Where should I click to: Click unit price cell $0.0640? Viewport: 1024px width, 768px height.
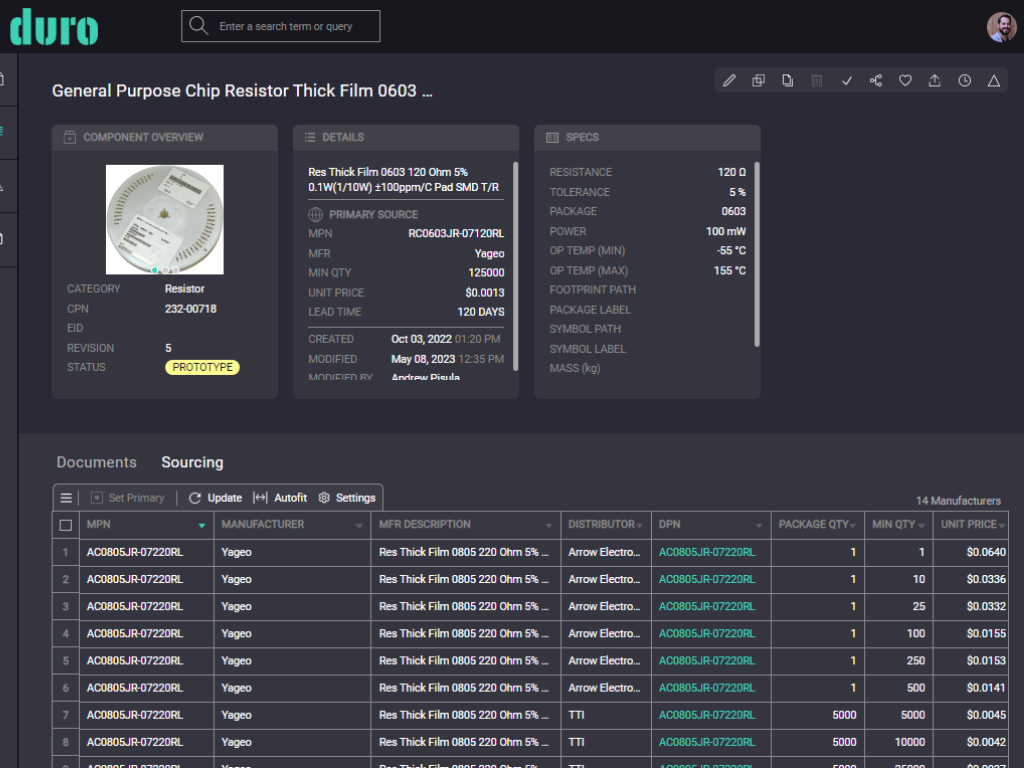970,552
